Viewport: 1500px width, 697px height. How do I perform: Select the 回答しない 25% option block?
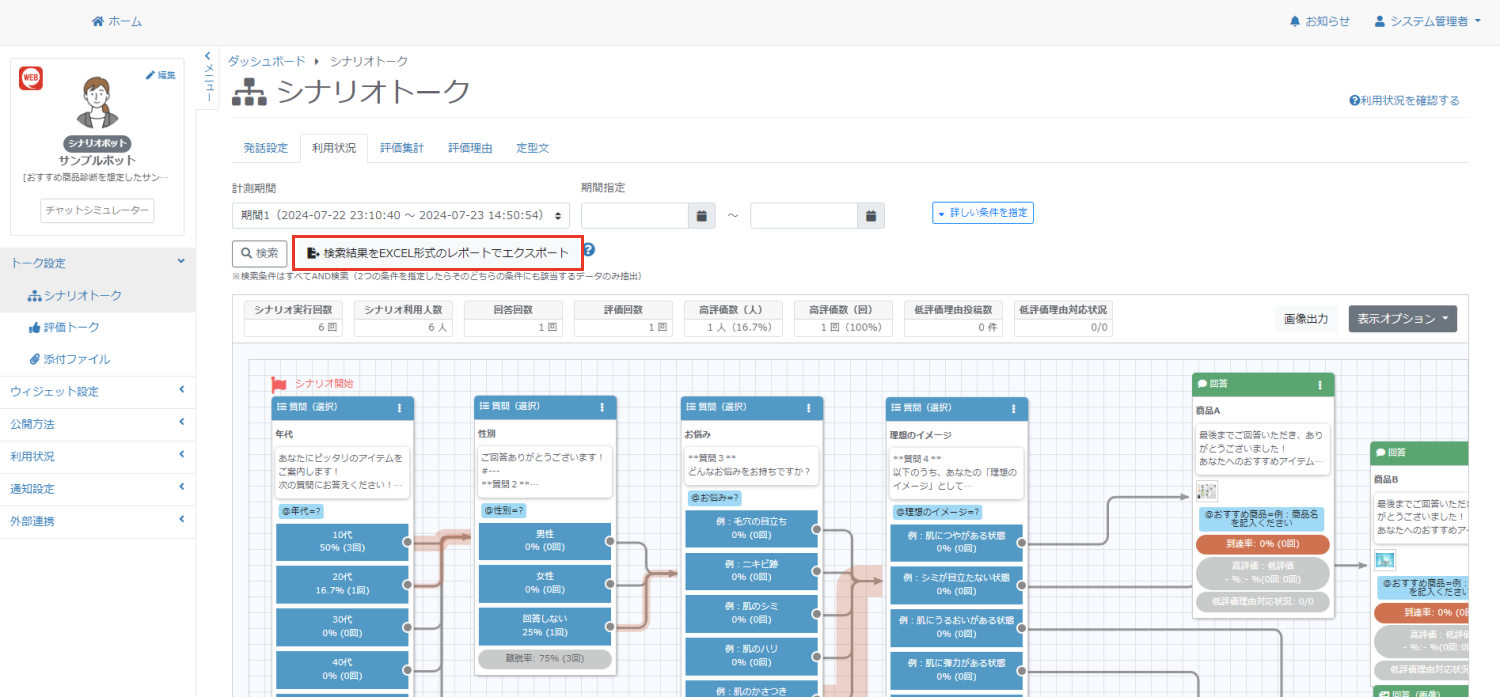[545, 626]
